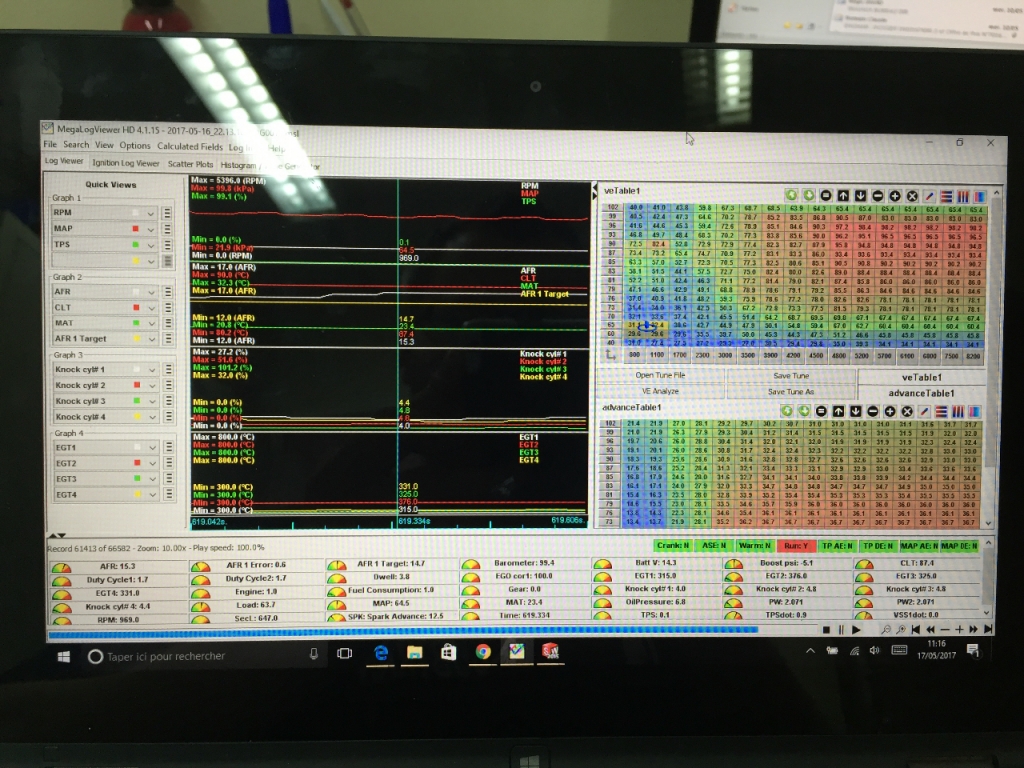Click the zoom out magnifier icon
Screen dimensions: 1024x768
(x=886, y=630)
